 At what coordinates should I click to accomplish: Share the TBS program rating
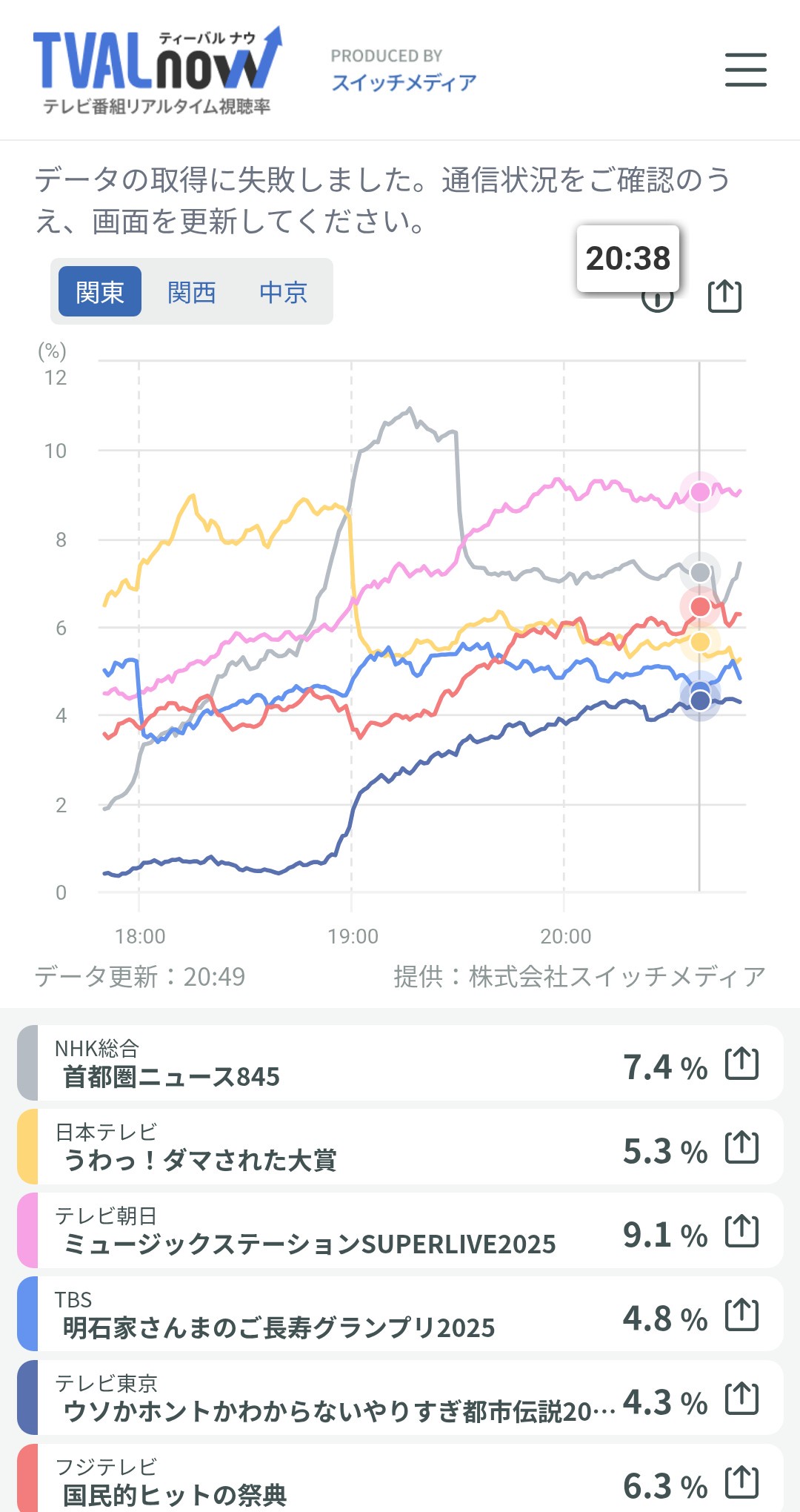pyautogui.click(x=741, y=1316)
